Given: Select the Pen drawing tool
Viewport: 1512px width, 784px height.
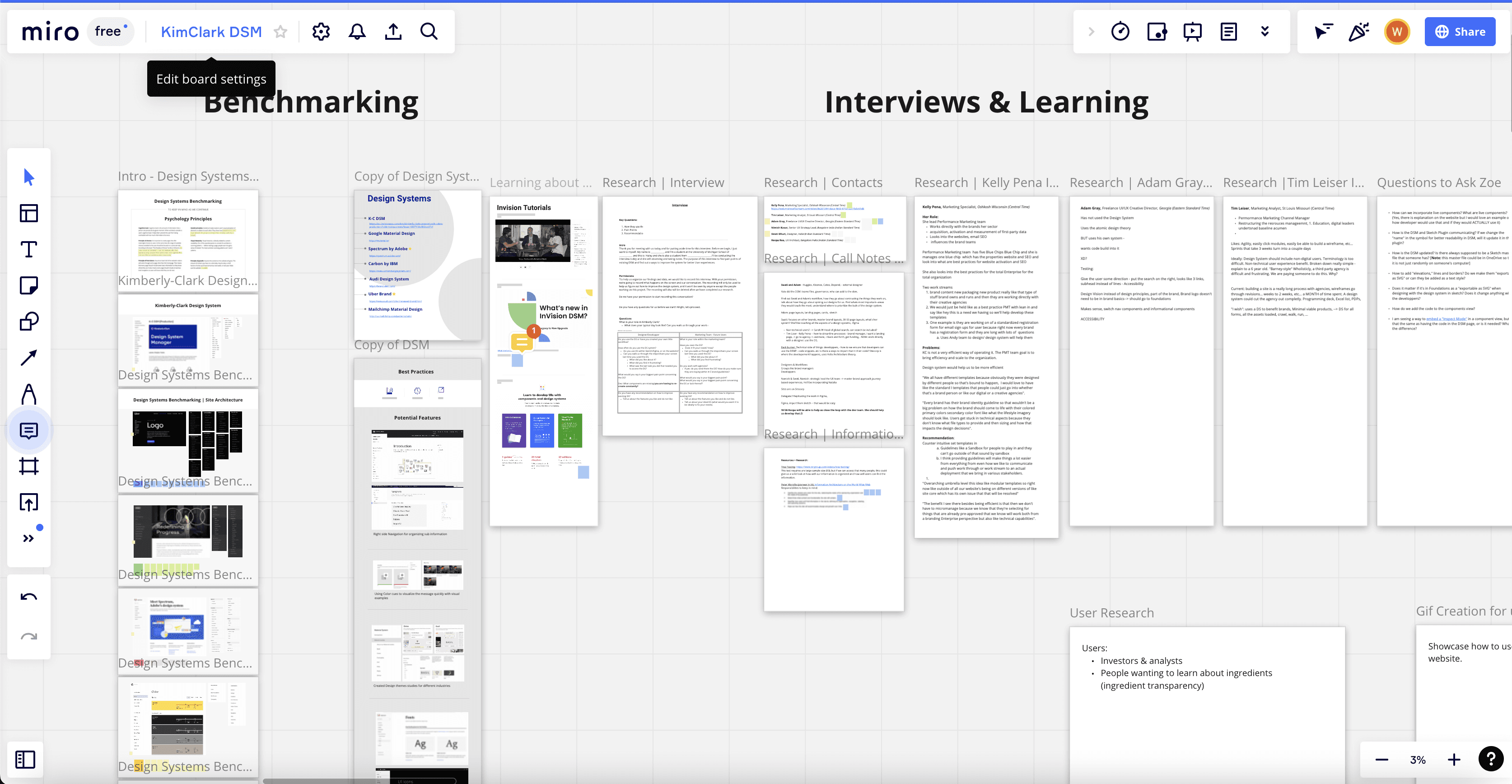Looking at the screenshot, I should [29, 394].
